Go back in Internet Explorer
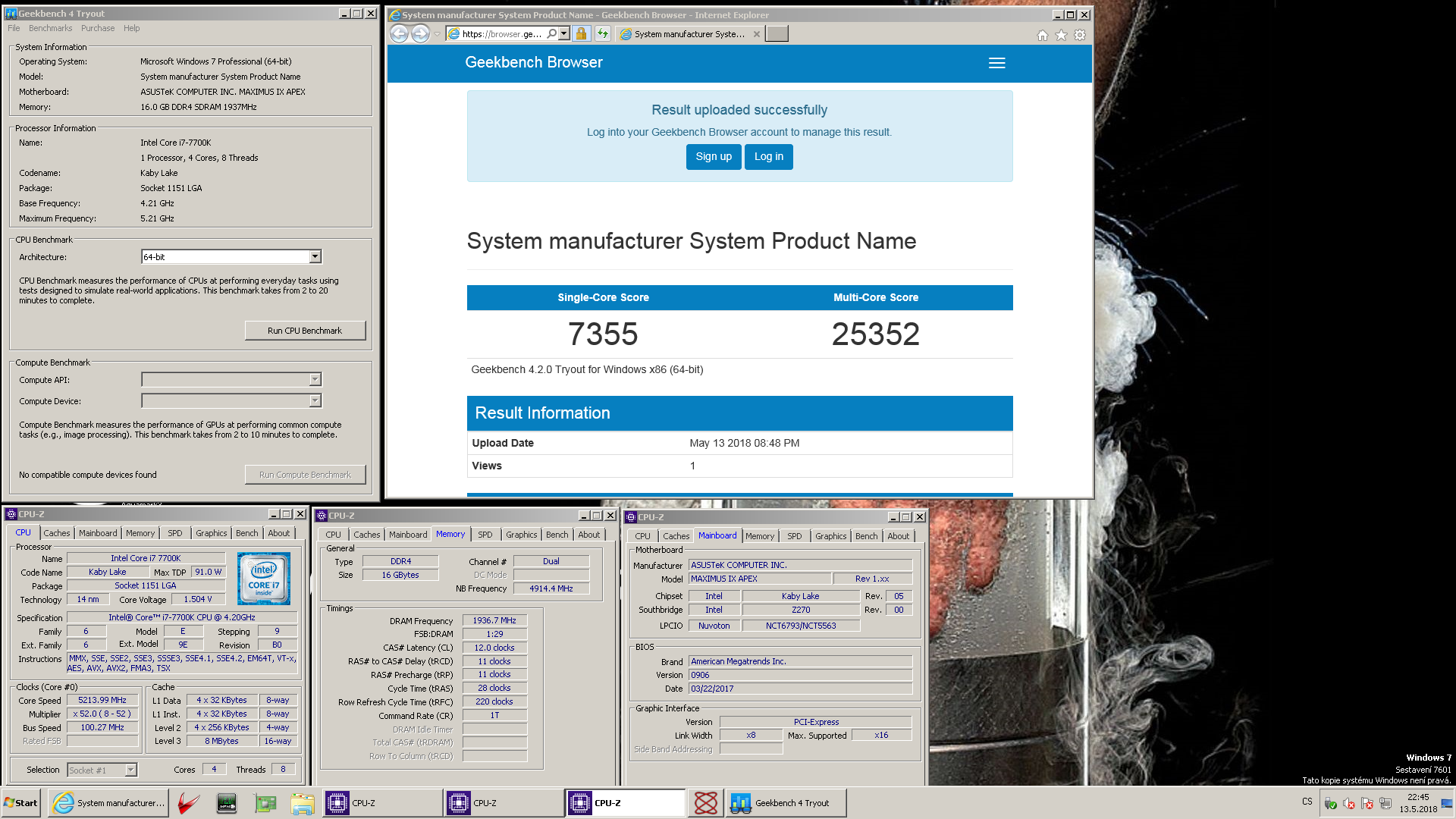1456x819 pixels. coord(399,33)
